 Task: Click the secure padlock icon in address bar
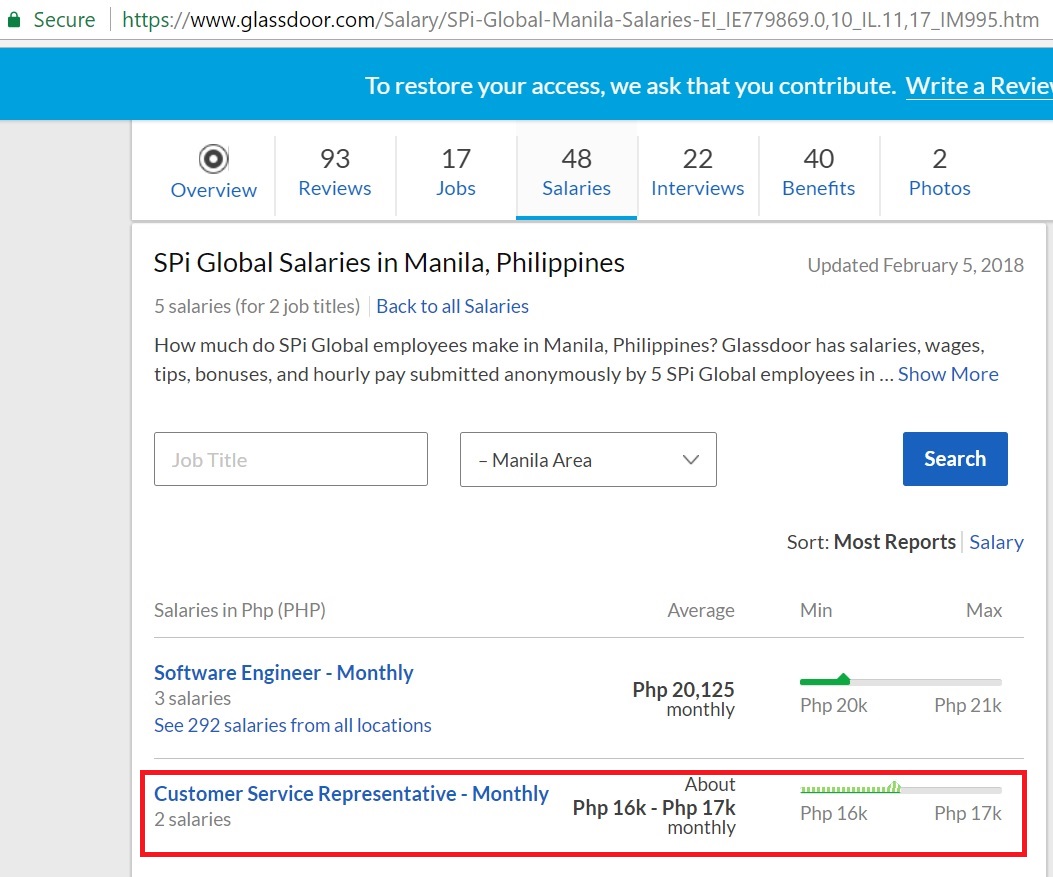coord(14,19)
